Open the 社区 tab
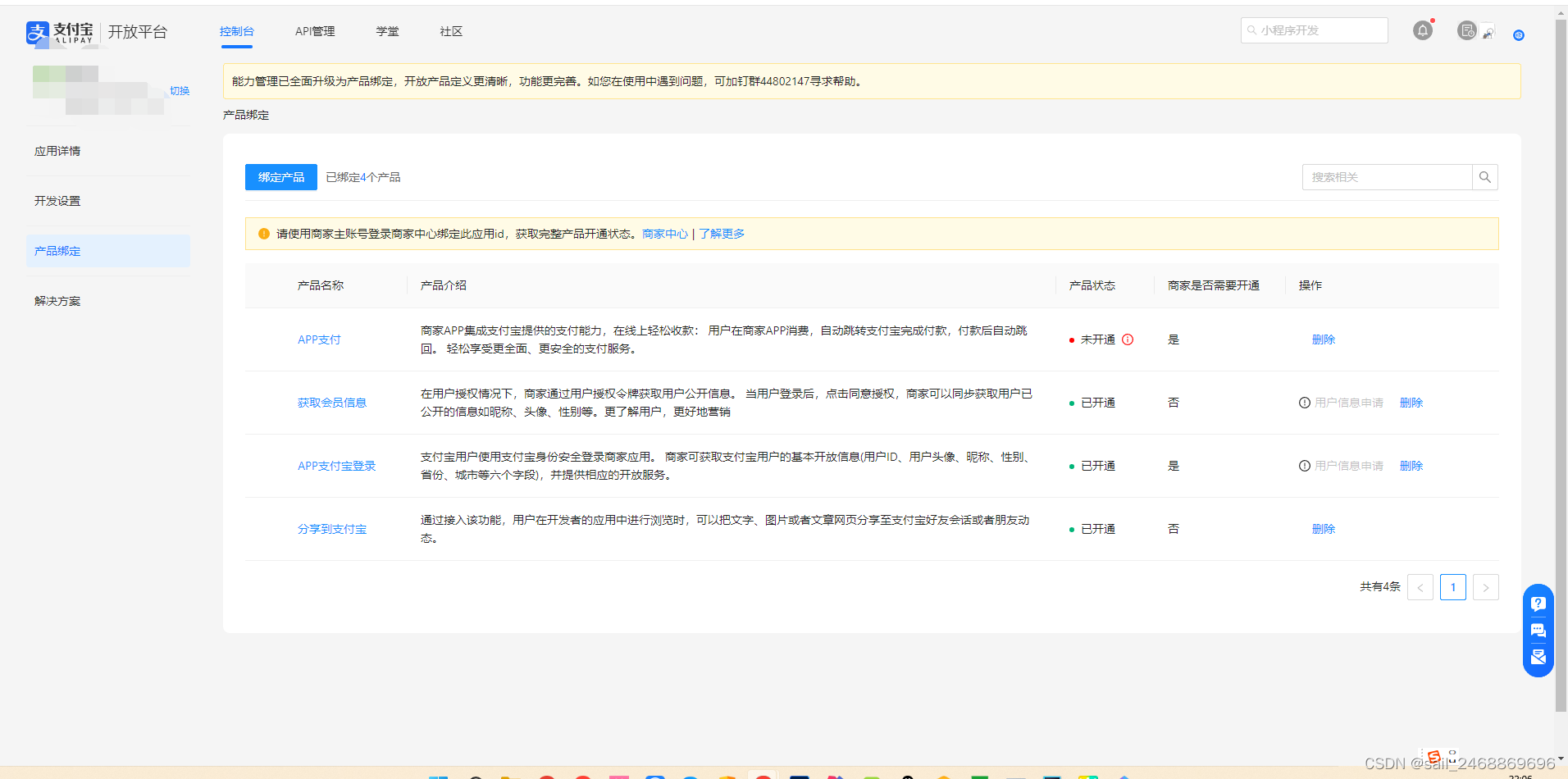 (x=451, y=31)
